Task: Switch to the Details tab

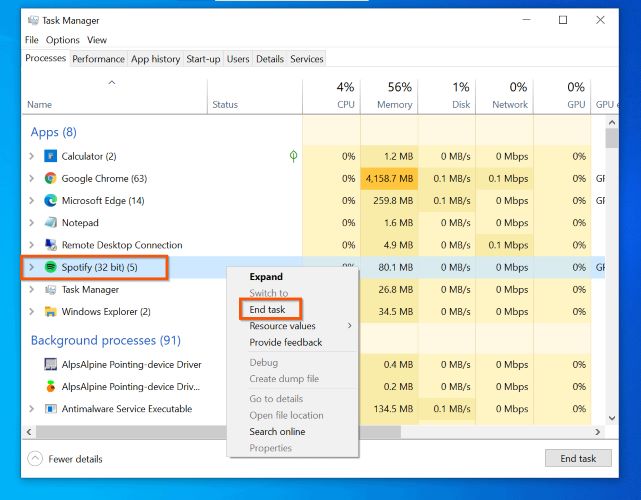Action: [x=270, y=59]
